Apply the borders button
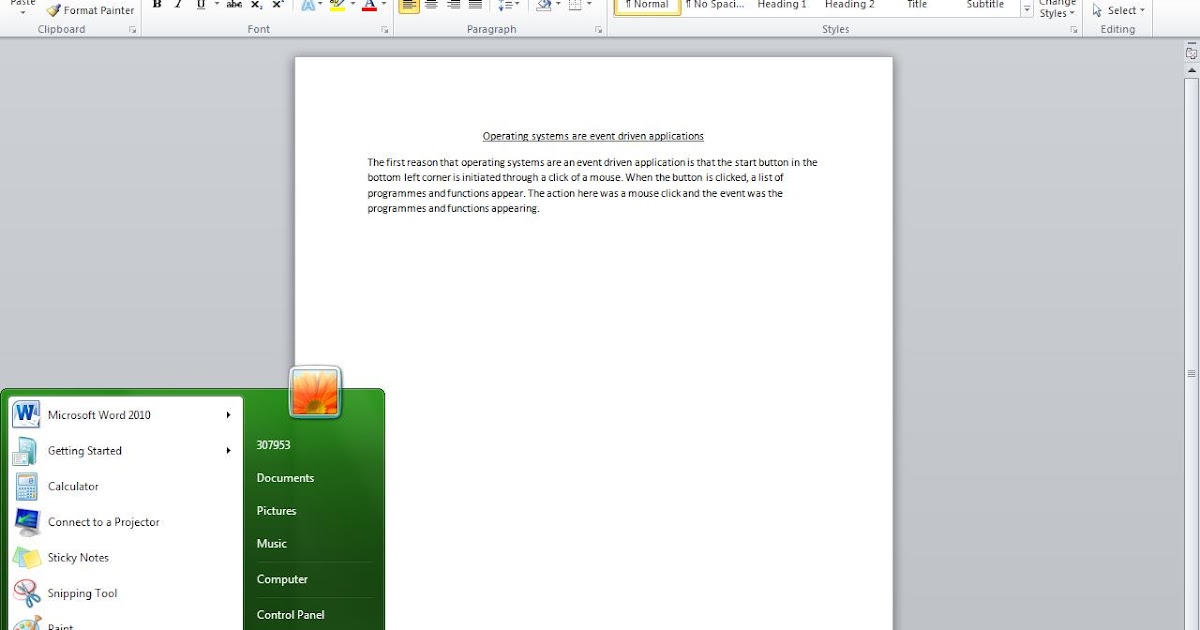Viewport: 1200px width, 630px height. pos(575,5)
